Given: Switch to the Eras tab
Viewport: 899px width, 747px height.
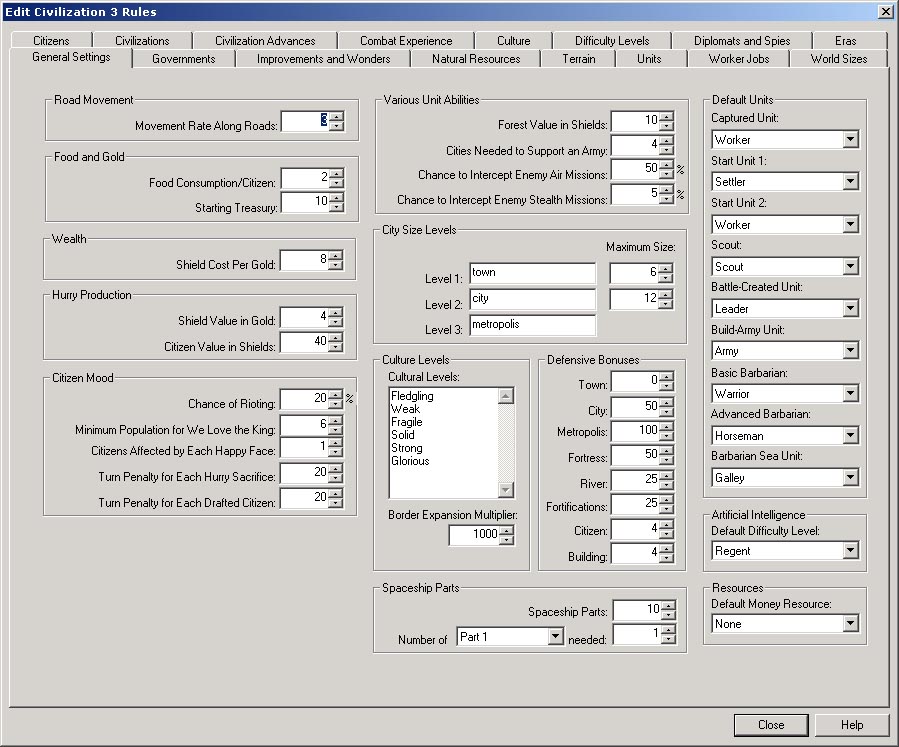Looking at the screenshot, I should (845, 40).
